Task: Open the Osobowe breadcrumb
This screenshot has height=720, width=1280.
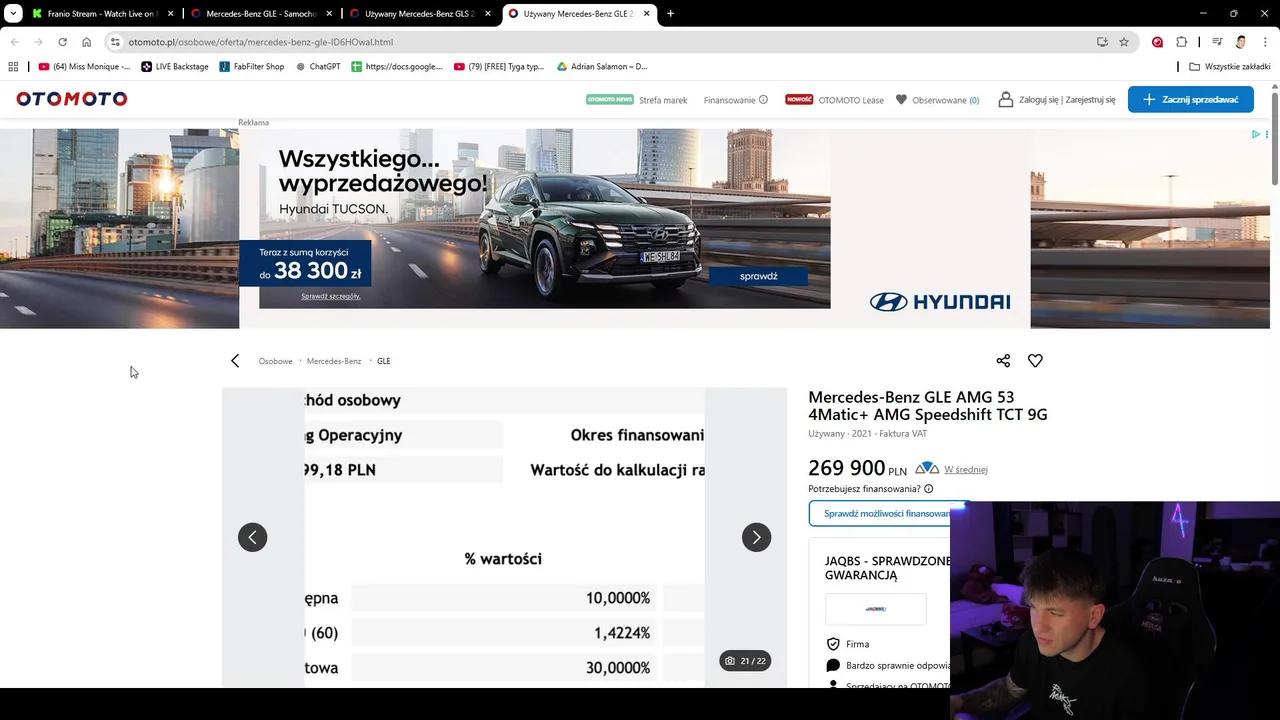Action: (x=275, y=361)
